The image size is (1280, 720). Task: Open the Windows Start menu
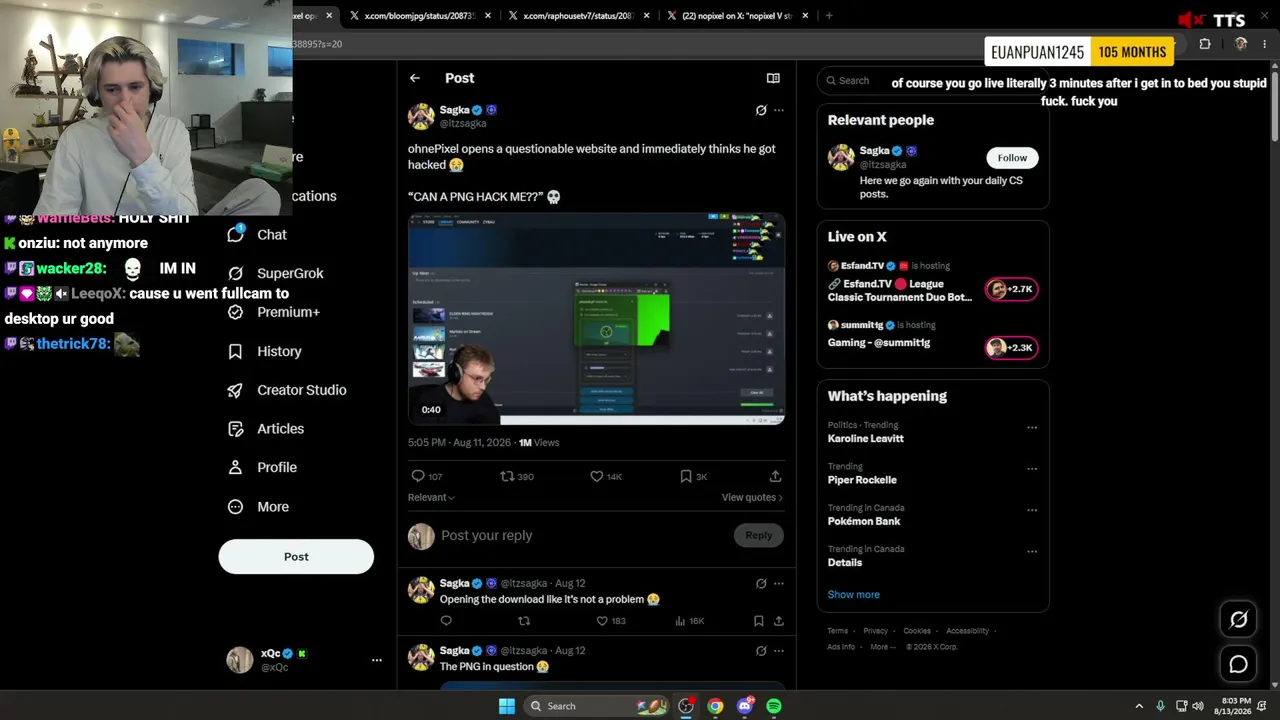coord(507,706)
